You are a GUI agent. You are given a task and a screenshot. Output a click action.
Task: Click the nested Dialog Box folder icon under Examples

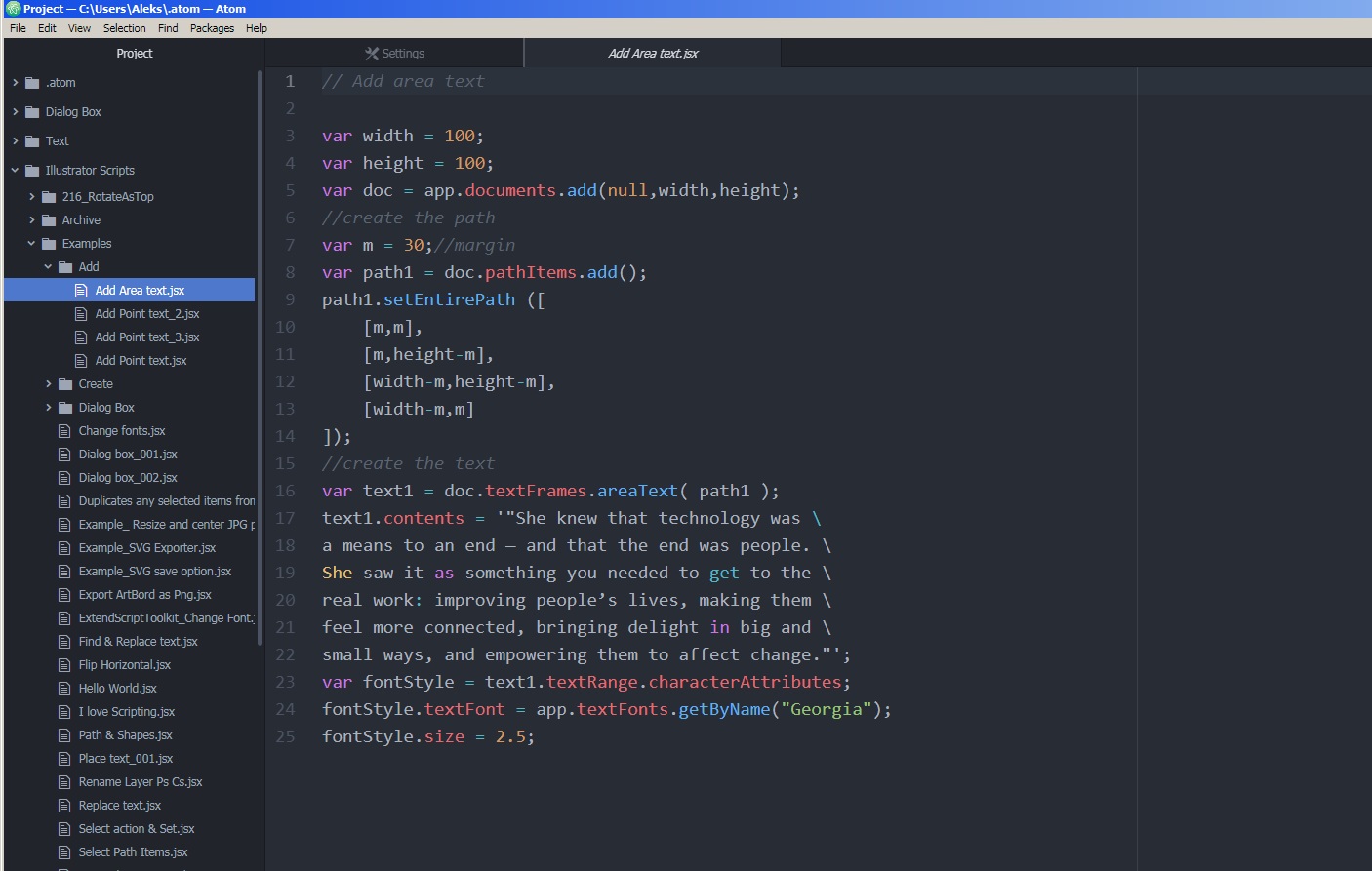(65, 408)
